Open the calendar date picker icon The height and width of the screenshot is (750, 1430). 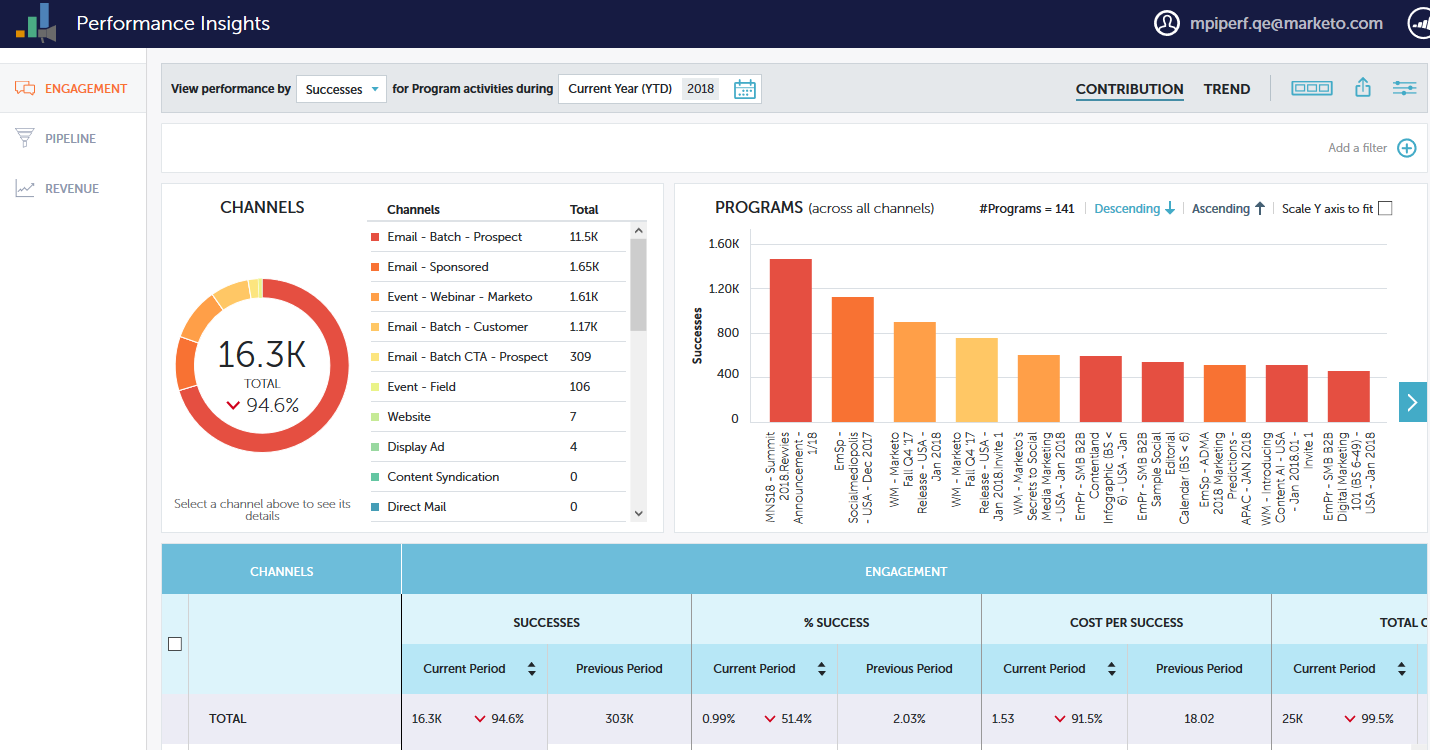[744, 88]
